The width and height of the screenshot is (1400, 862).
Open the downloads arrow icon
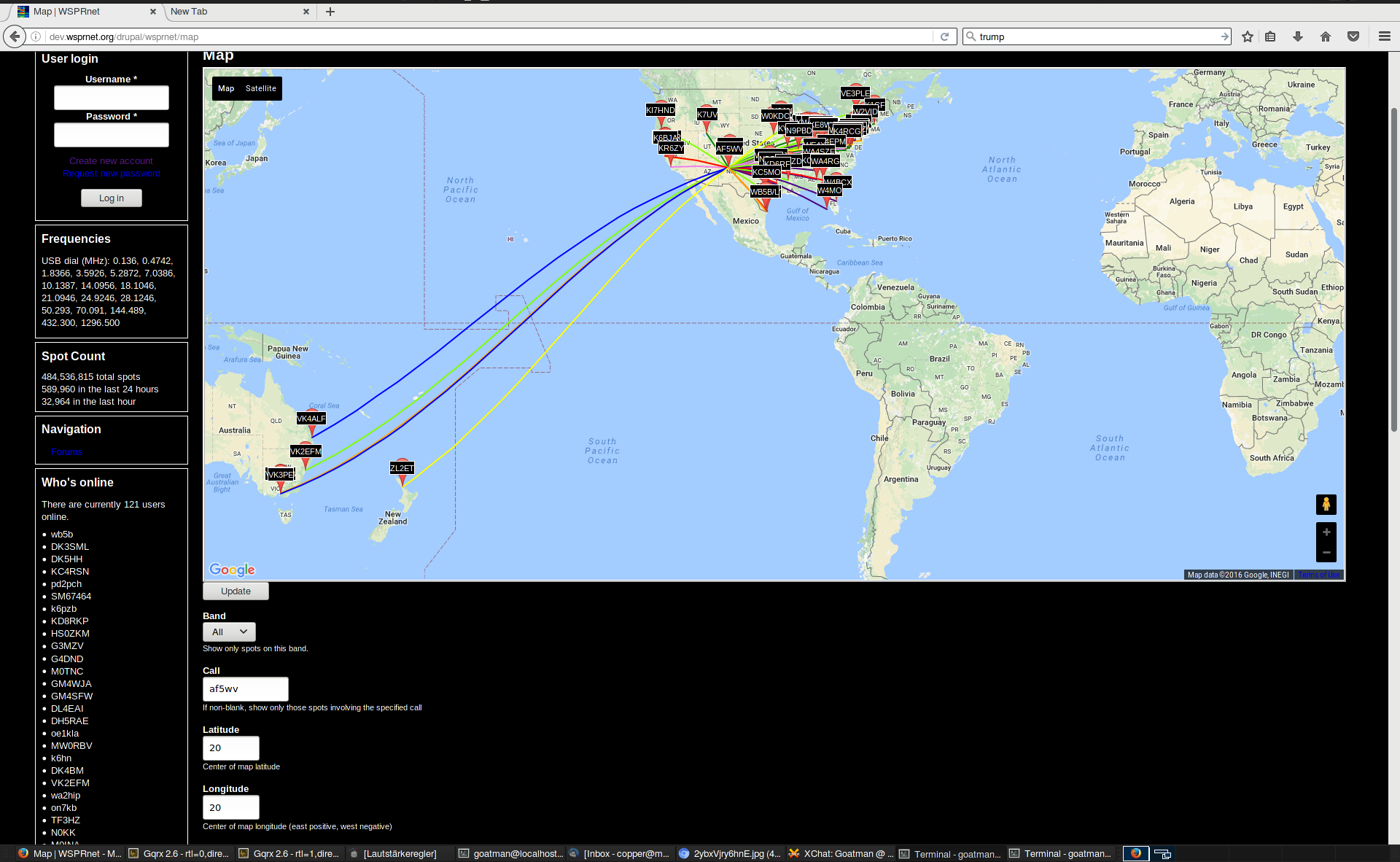(x=1298, y=36)
